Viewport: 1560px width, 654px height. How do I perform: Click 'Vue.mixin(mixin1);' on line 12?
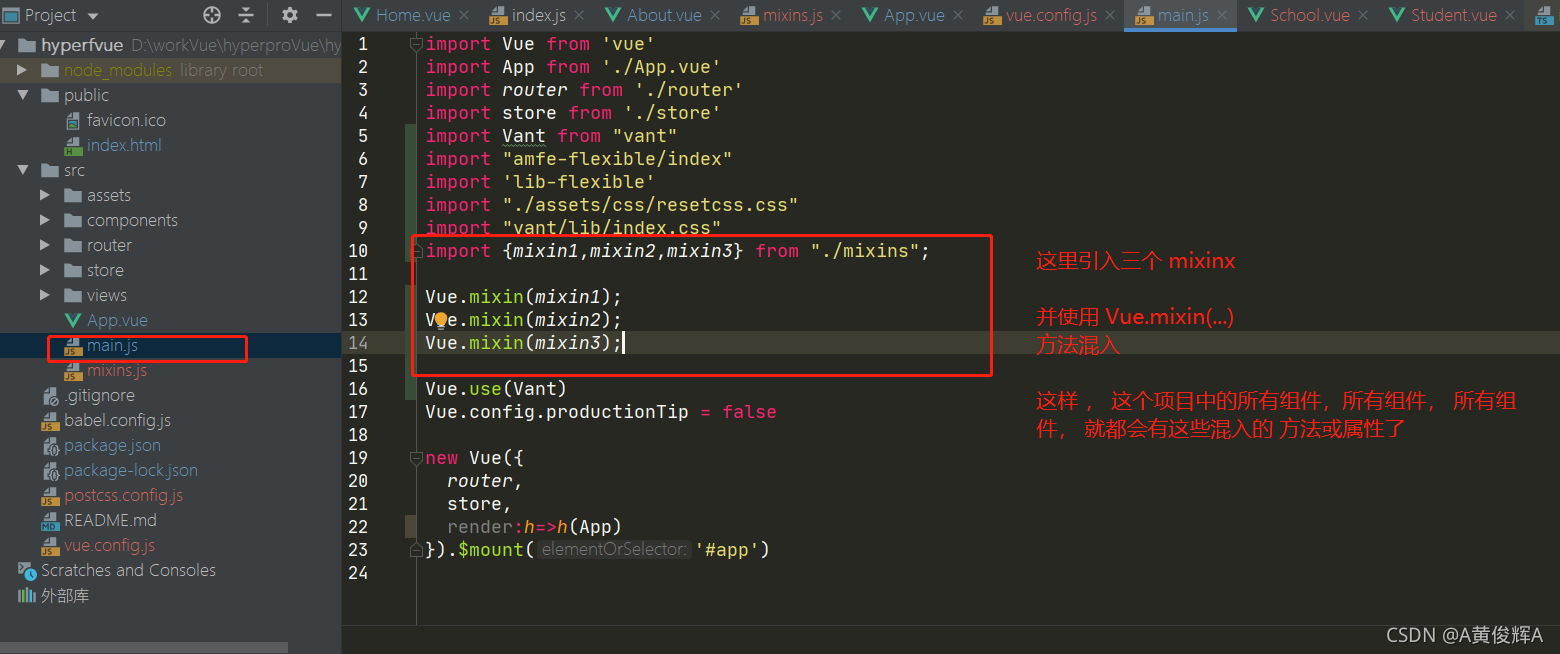click(x=524, y=297)
